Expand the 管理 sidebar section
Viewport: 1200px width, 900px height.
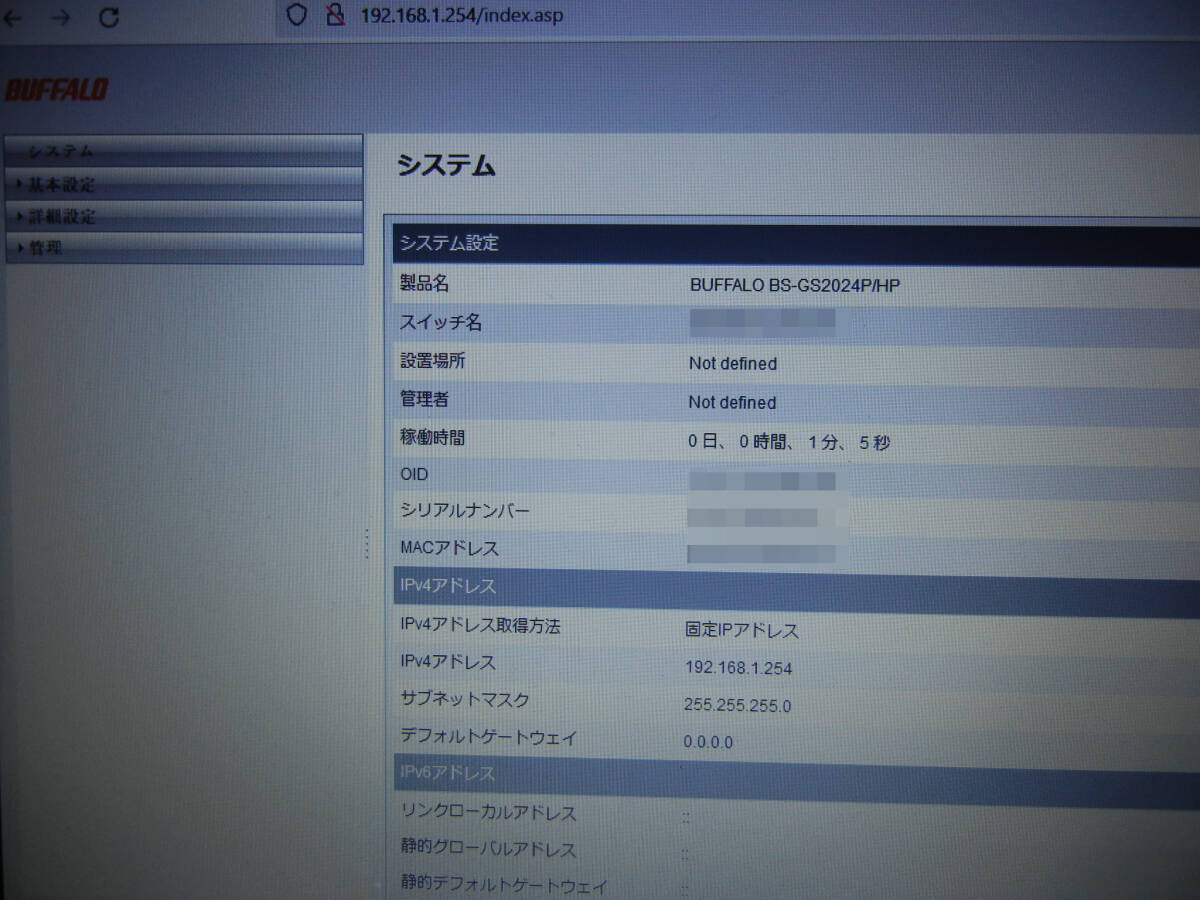(184, 248)
